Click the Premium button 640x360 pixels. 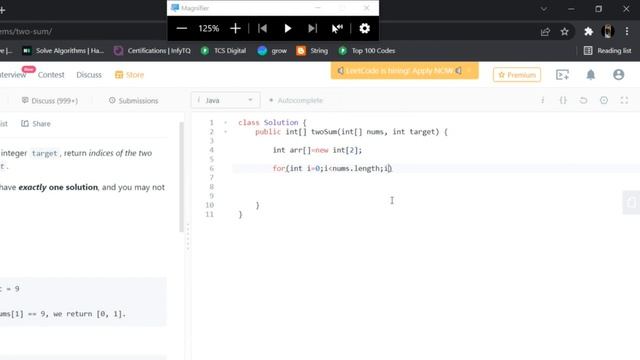pyautogui.click(x=517, y=75)
